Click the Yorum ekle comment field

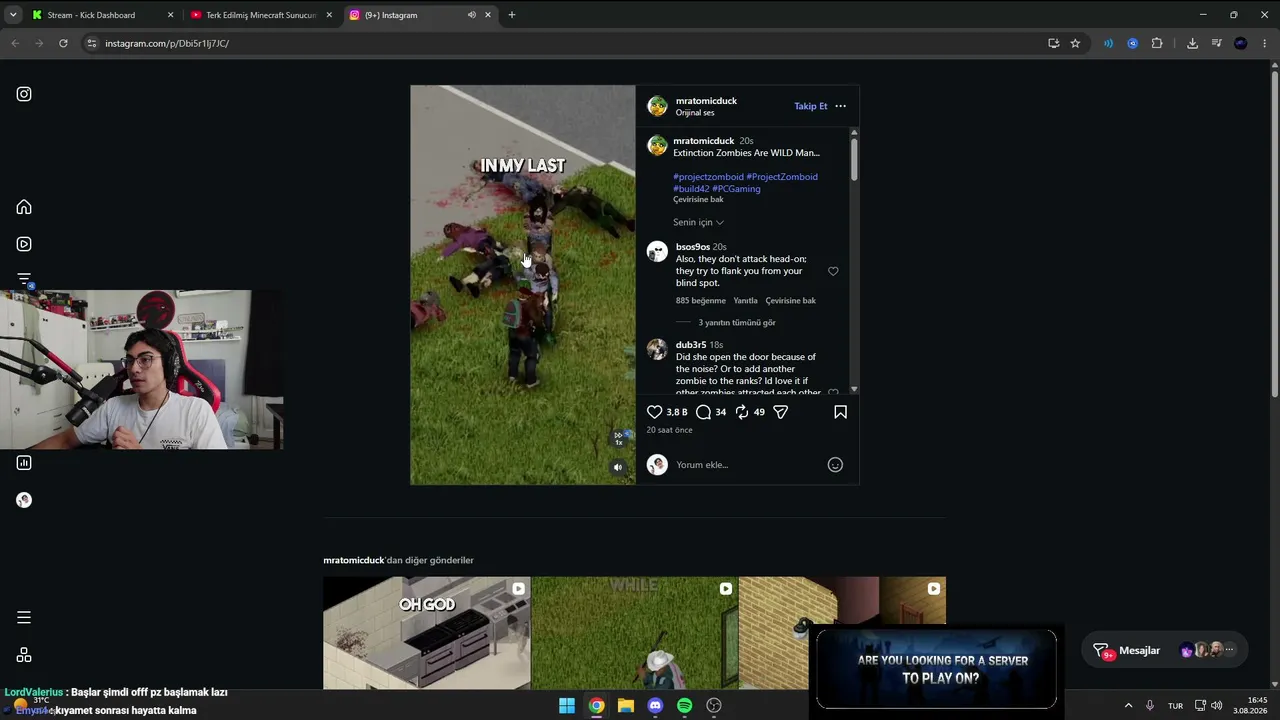coord(748,465)
